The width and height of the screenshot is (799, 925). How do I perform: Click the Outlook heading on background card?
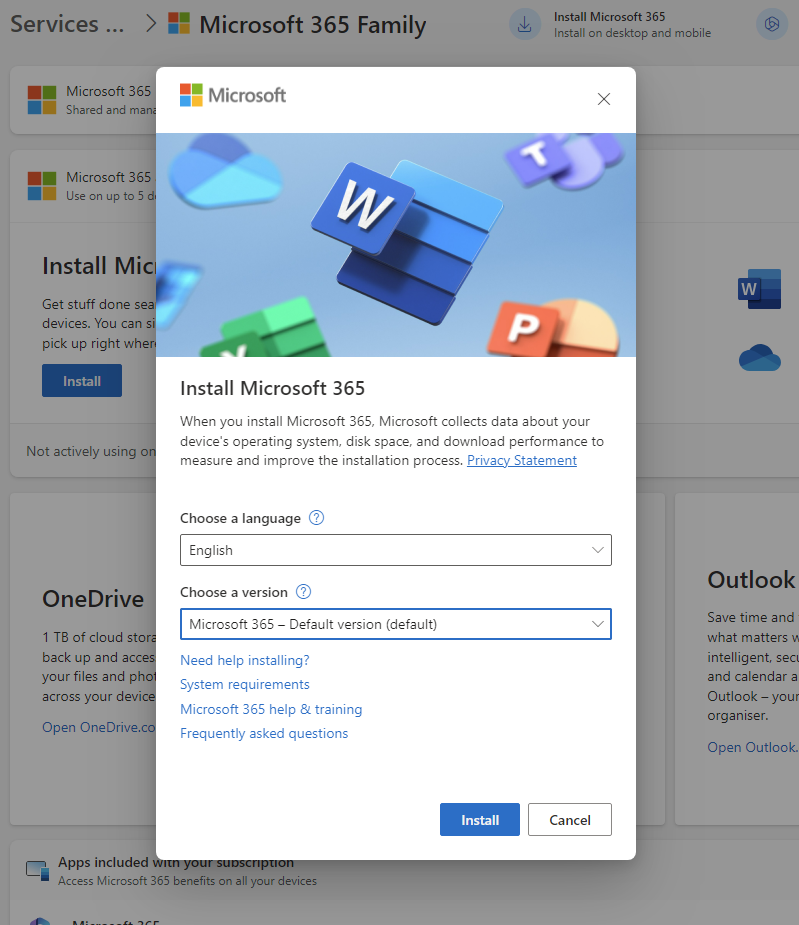tap(752, 580)
